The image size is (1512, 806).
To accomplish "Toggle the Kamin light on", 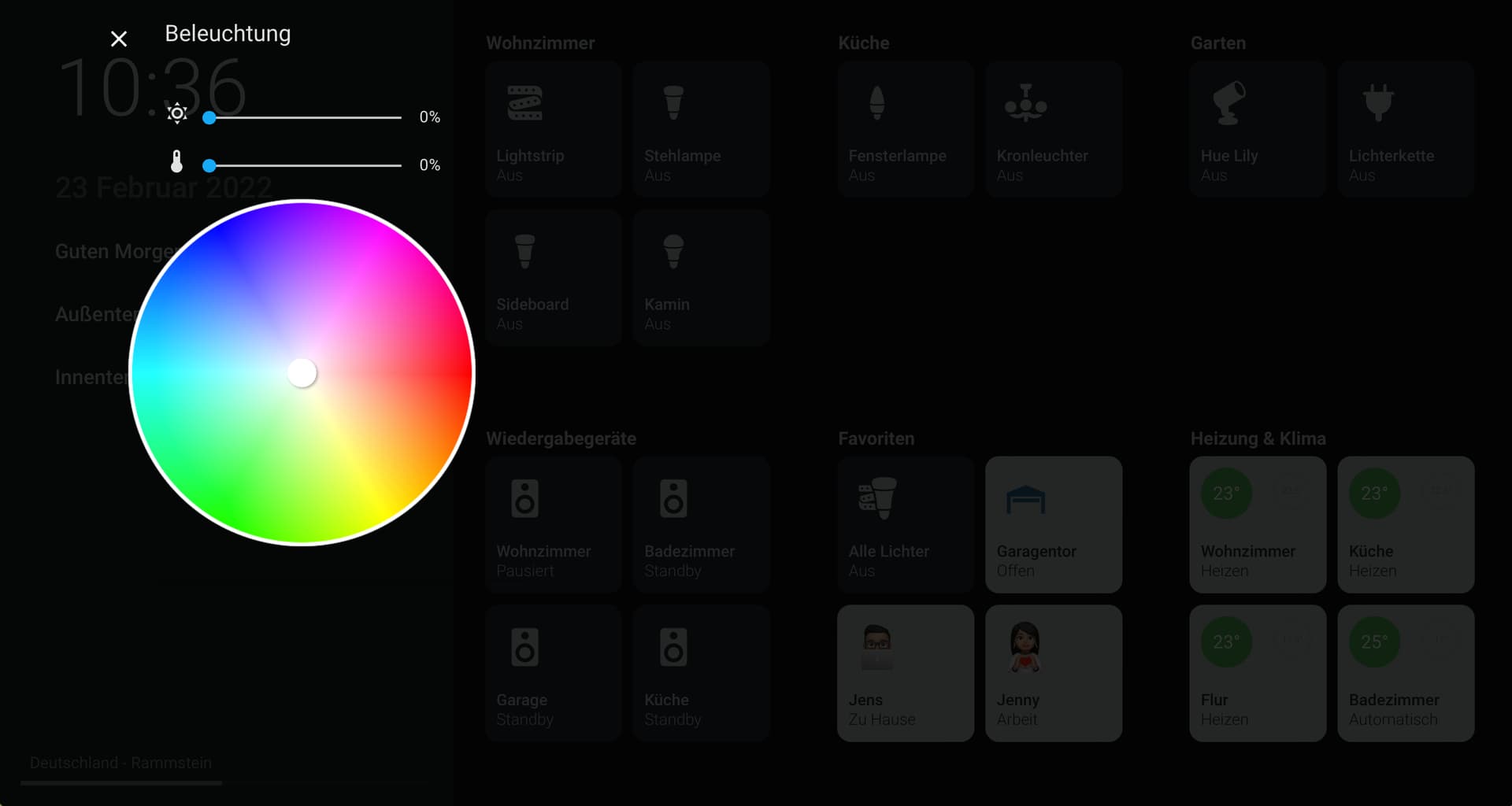I will click(x=701, y=277).
